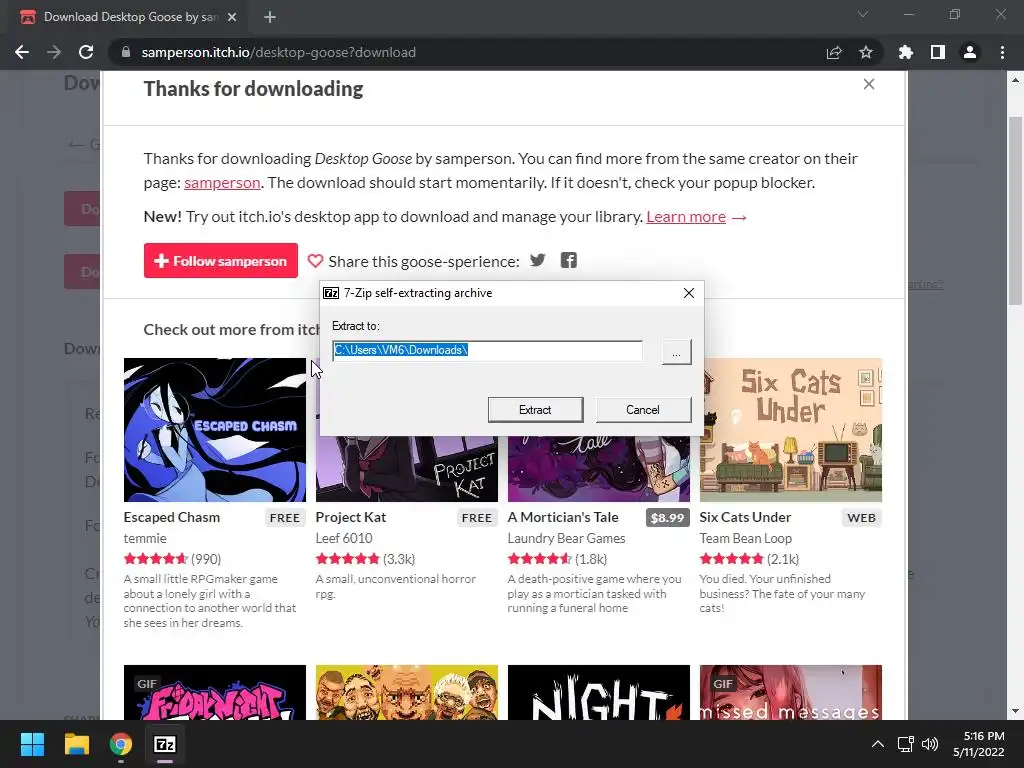Show hidden tray icons chevron
The image size is (1024, 768).
(x=878, y=744)
